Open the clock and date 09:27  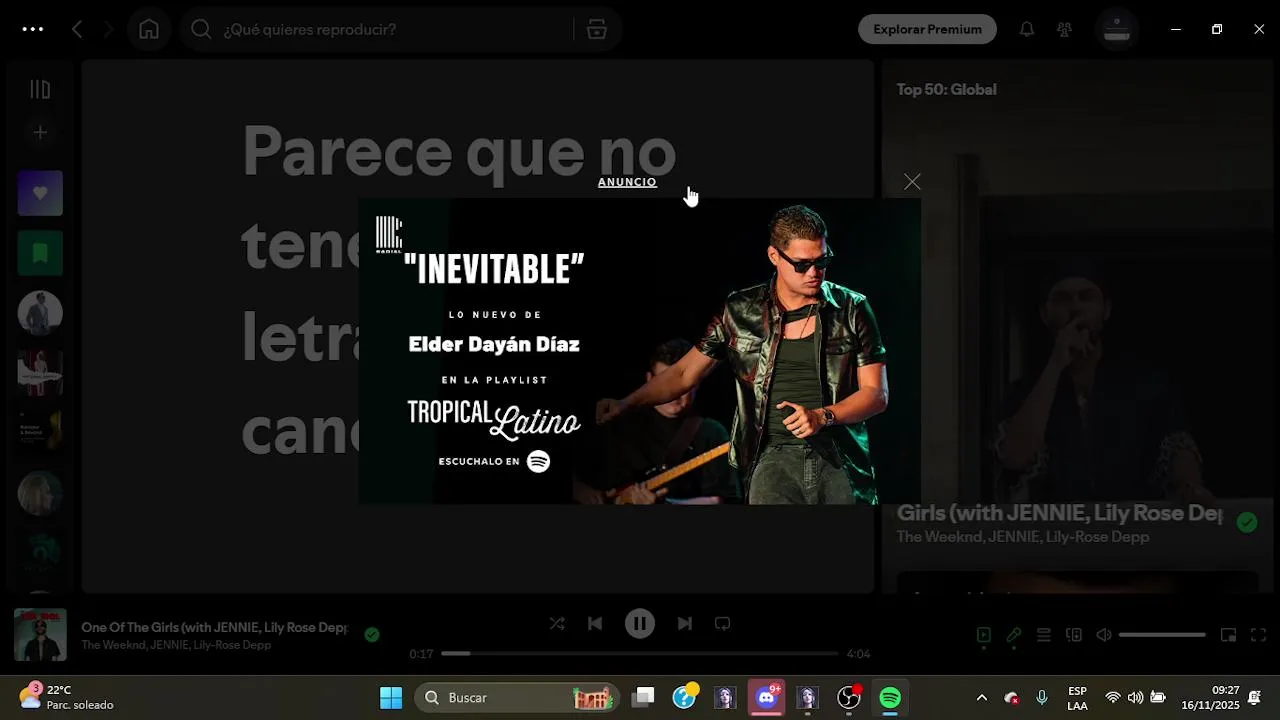coord(1210,698)
